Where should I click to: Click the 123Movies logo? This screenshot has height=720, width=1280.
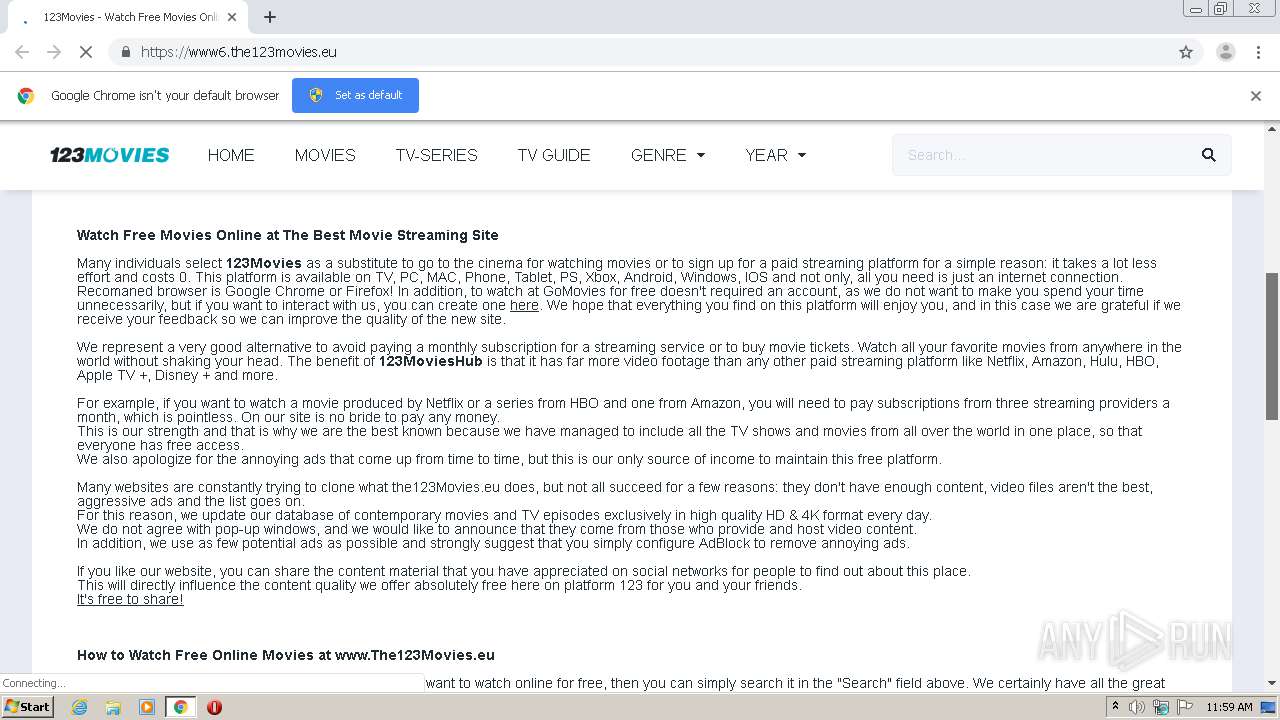click(x=110, y=155)
